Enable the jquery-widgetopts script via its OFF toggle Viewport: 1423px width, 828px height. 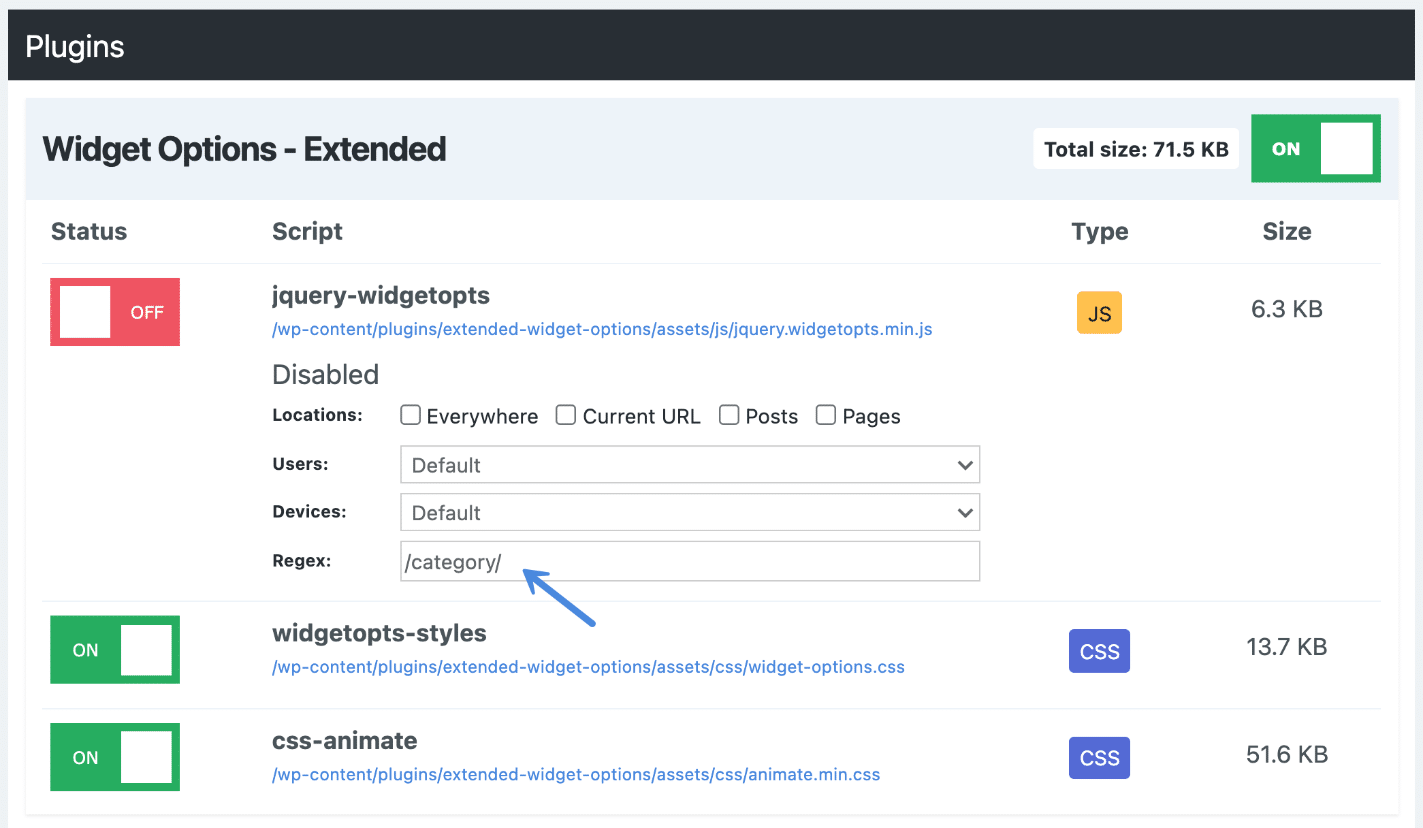coord(114,311)
